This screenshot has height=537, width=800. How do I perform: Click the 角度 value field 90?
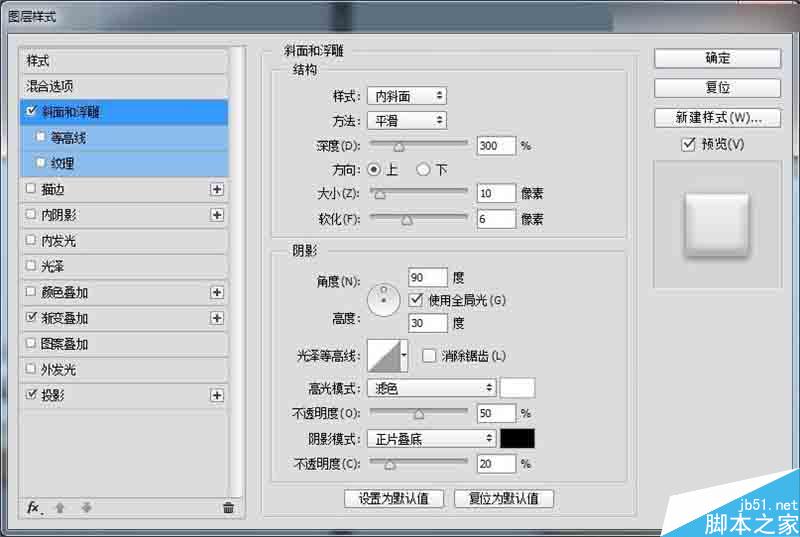tap(428, 277)
